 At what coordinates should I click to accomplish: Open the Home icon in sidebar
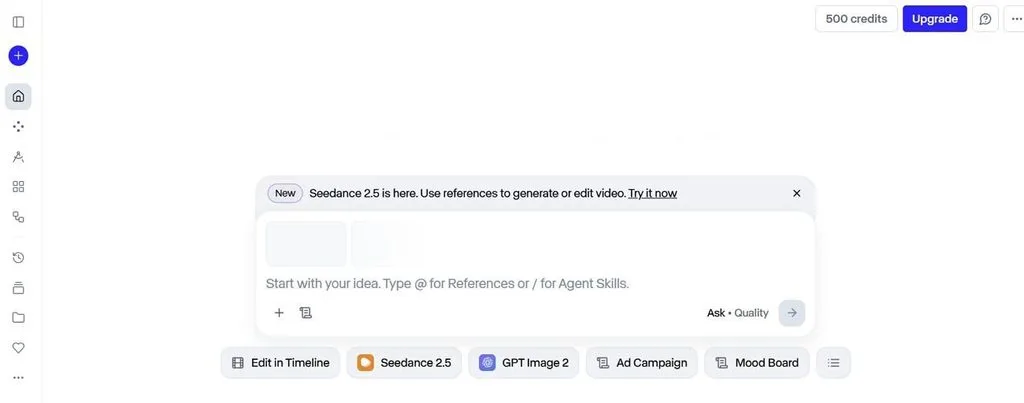[18, 97]
